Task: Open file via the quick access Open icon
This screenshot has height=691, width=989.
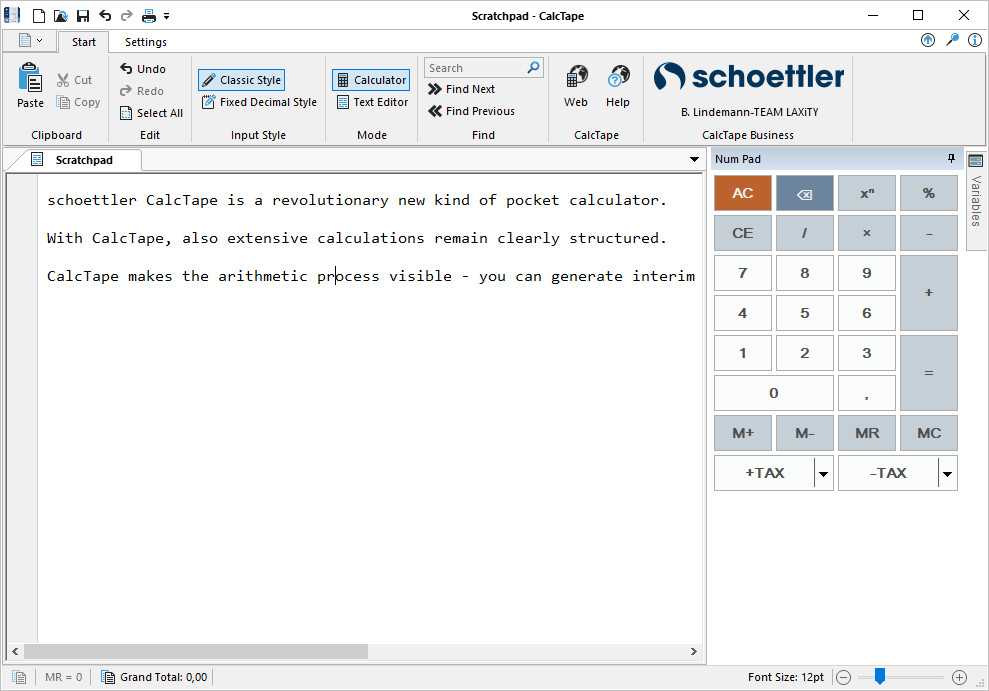Action: click(x=61, y=16)
